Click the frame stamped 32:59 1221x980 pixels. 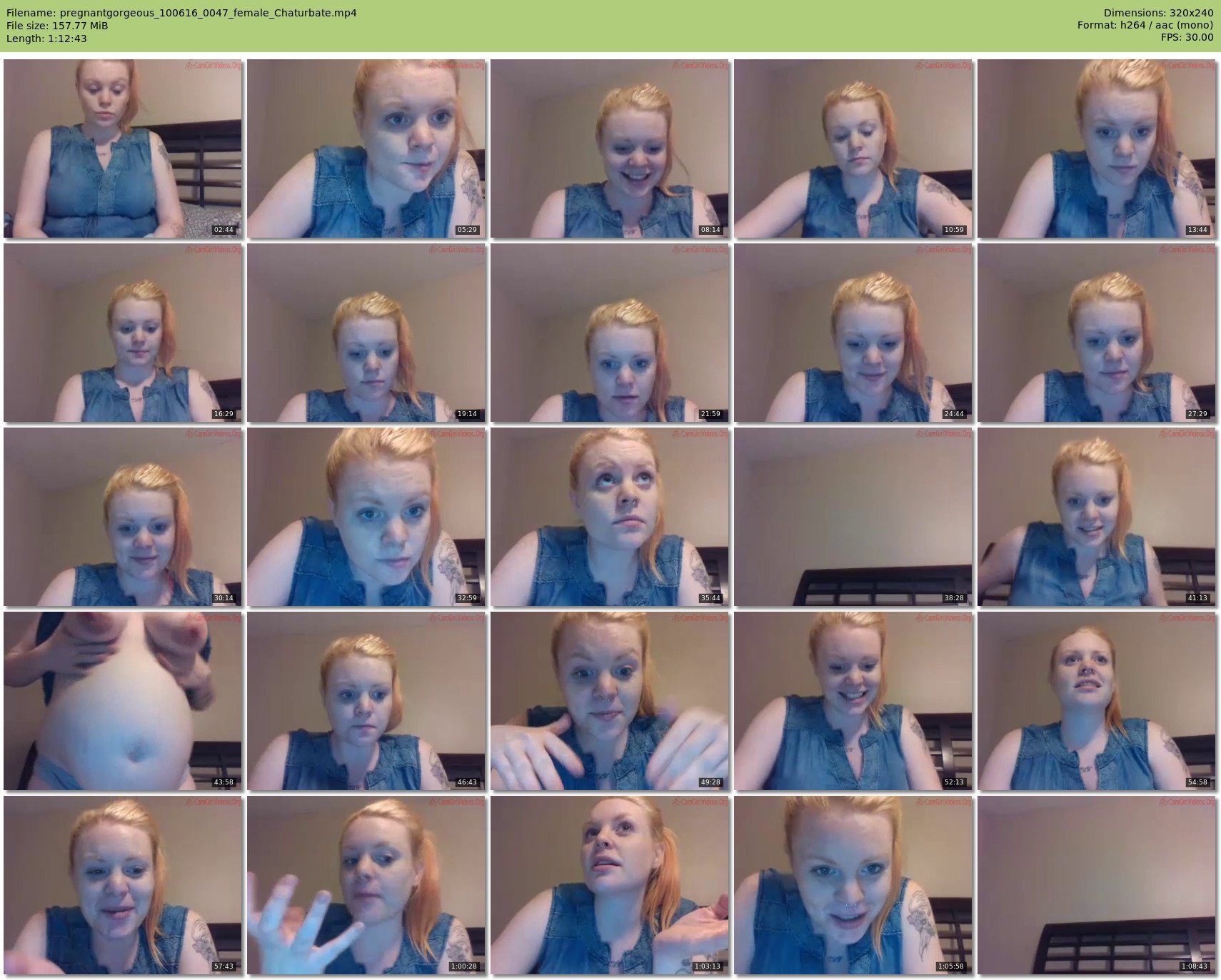[366, 517]
